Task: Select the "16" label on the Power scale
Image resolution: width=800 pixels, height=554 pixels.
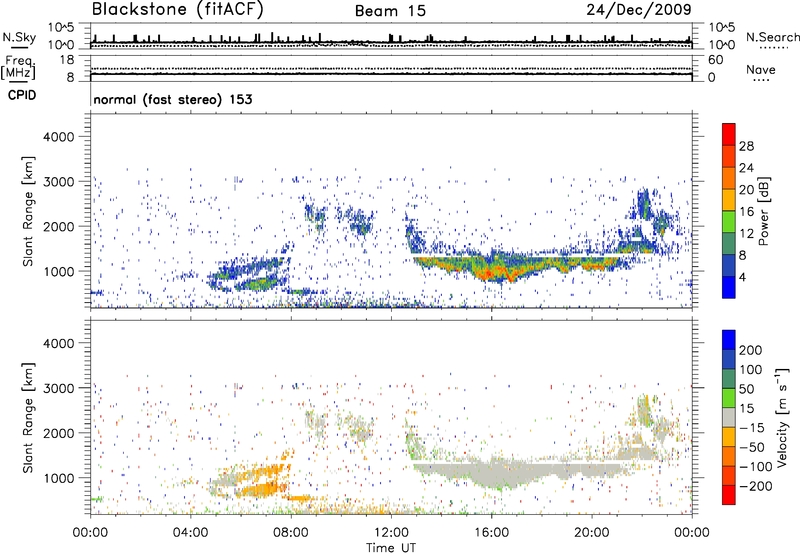Action: pos(746,212)
